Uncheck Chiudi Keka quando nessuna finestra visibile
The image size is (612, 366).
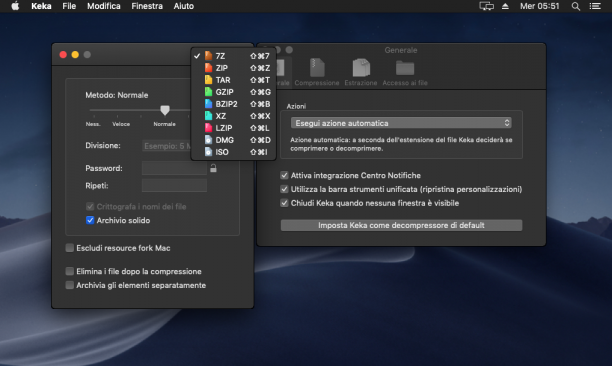coord(284,203)
